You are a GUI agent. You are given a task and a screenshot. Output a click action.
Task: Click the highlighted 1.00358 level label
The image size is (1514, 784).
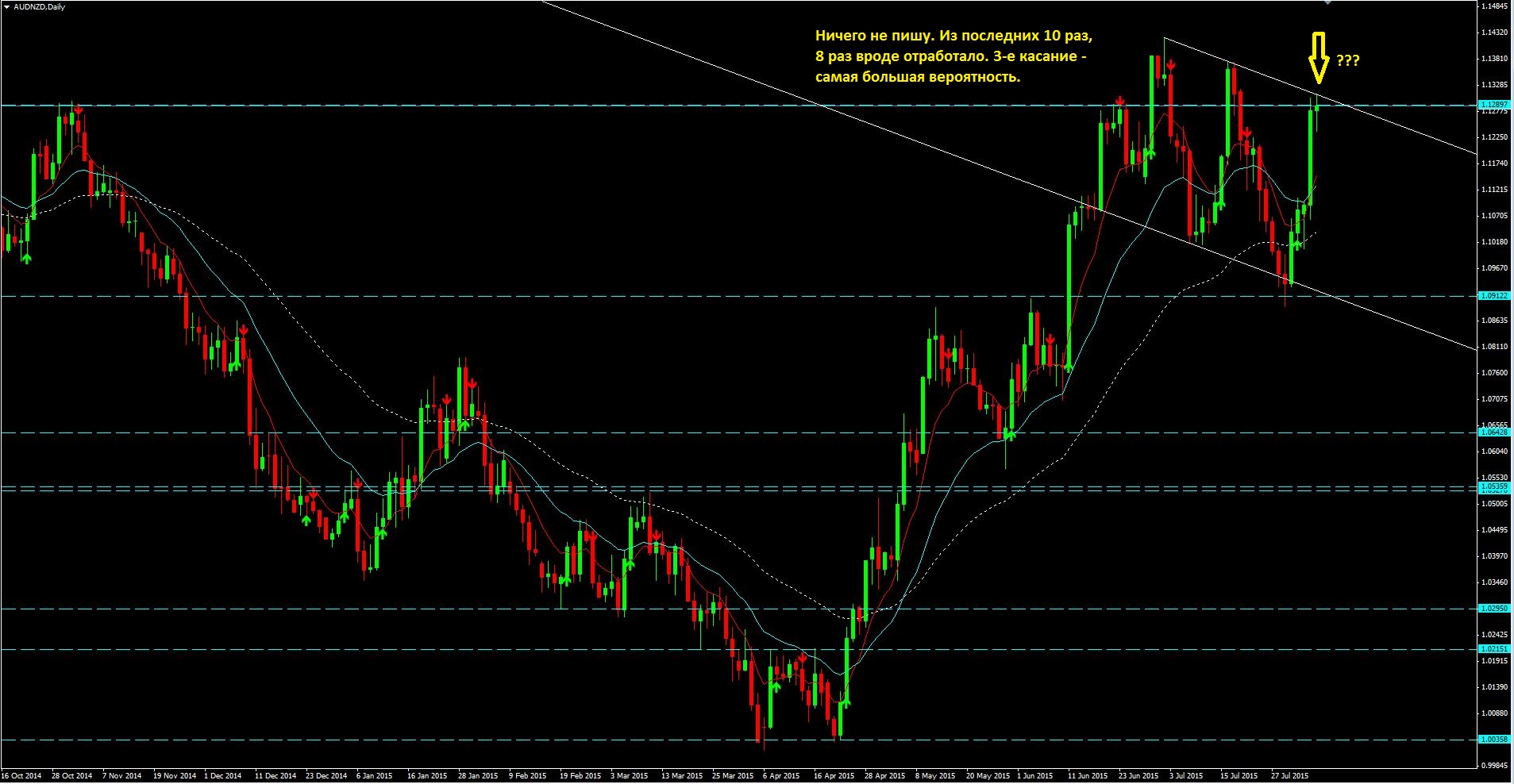tap(1494, 740)
